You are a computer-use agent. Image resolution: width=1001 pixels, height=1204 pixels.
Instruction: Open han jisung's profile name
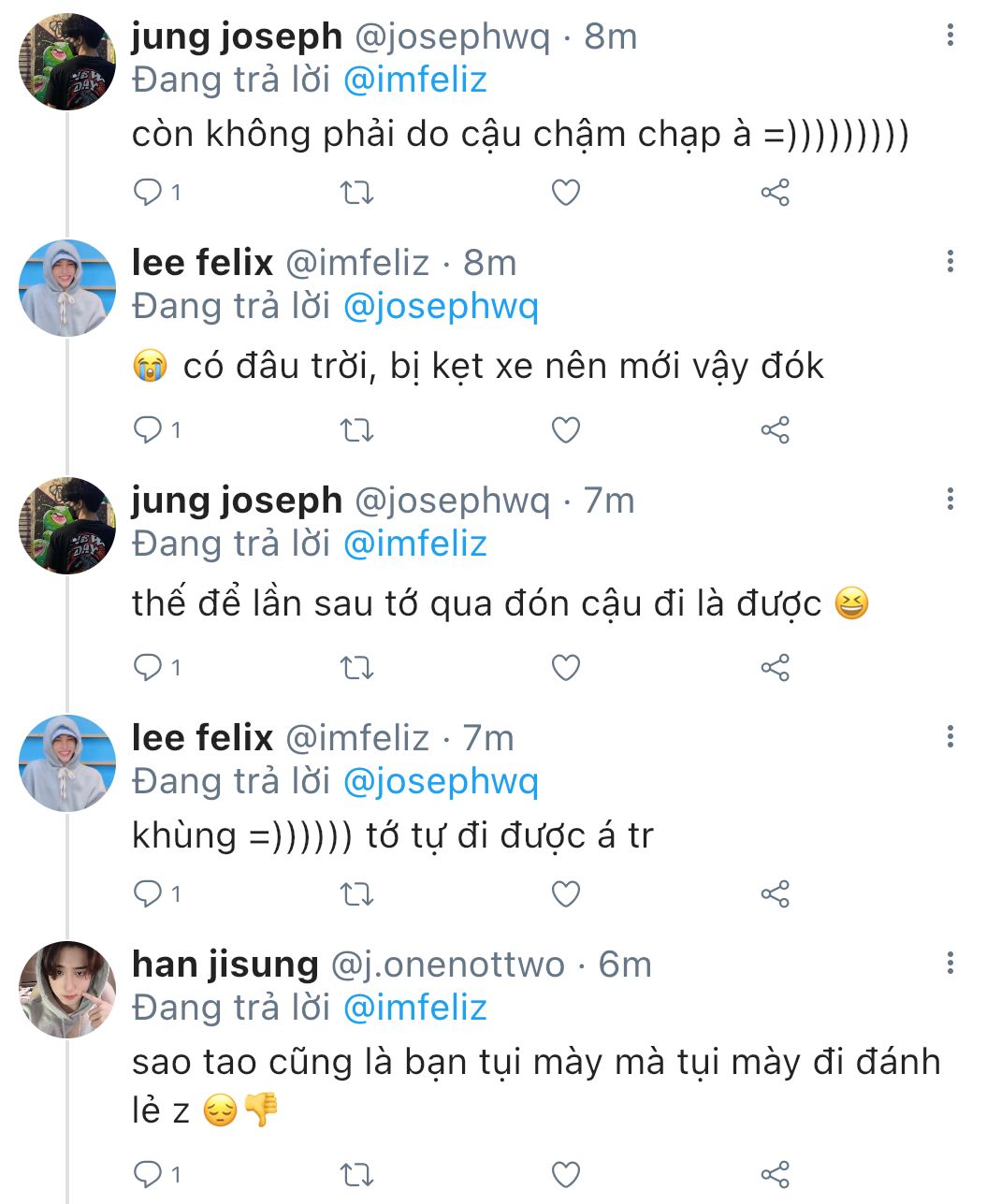point(225,964)
